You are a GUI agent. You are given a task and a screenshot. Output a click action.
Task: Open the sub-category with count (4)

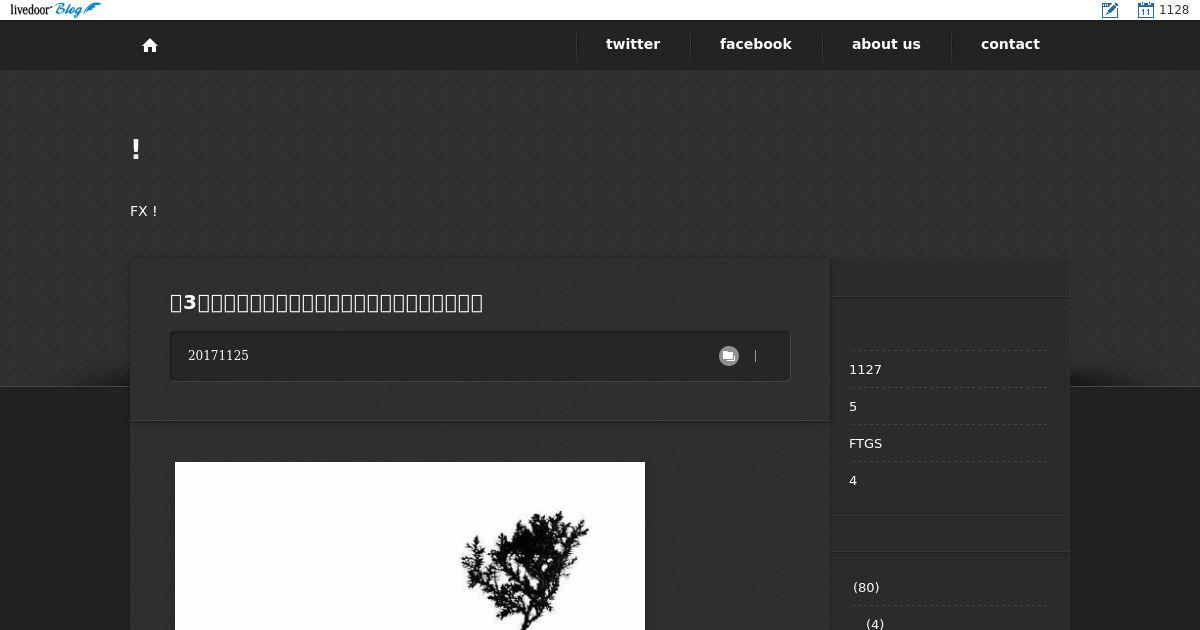click(x=875, y=623)
